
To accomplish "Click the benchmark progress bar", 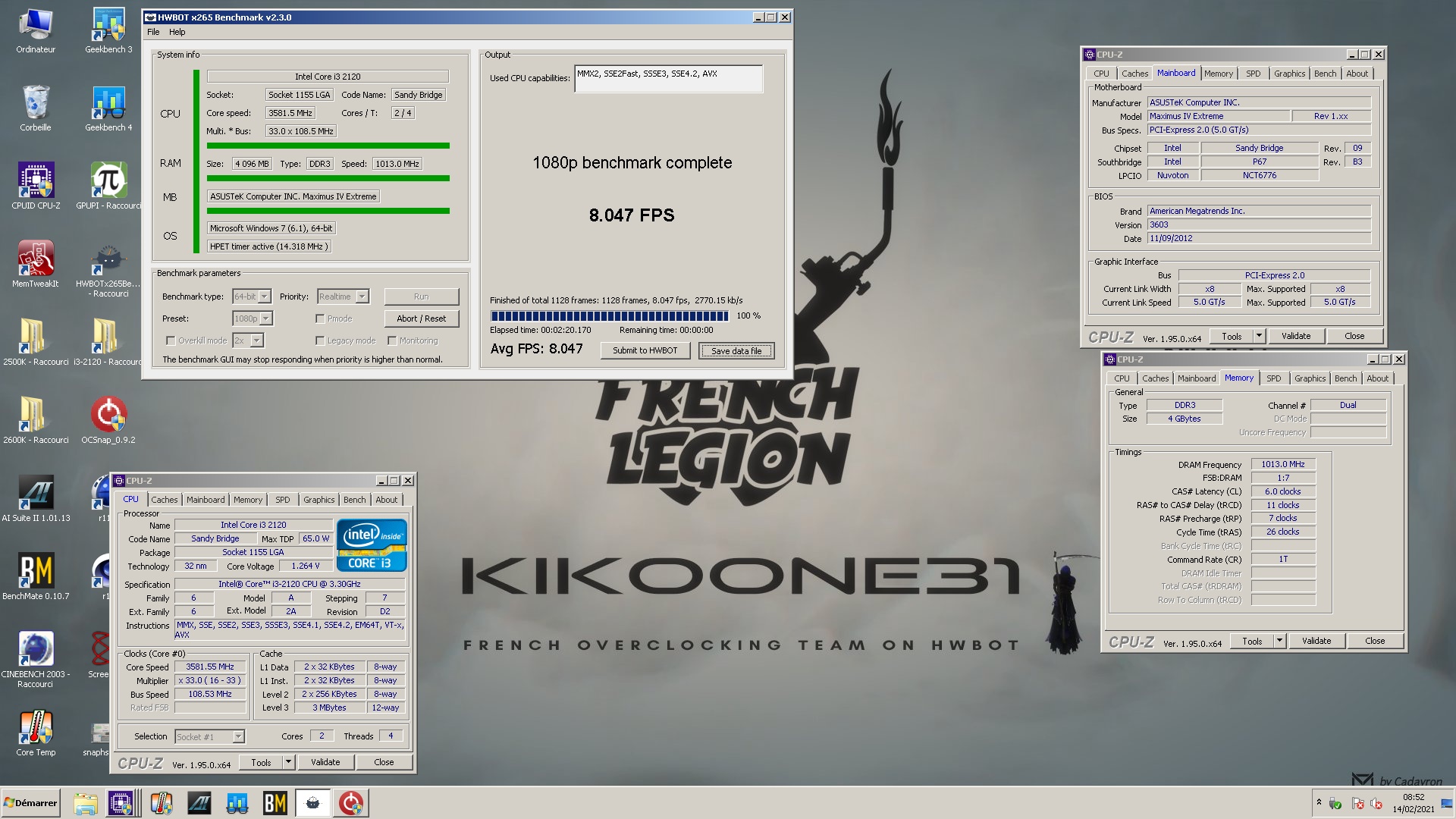I will [610, 316].
